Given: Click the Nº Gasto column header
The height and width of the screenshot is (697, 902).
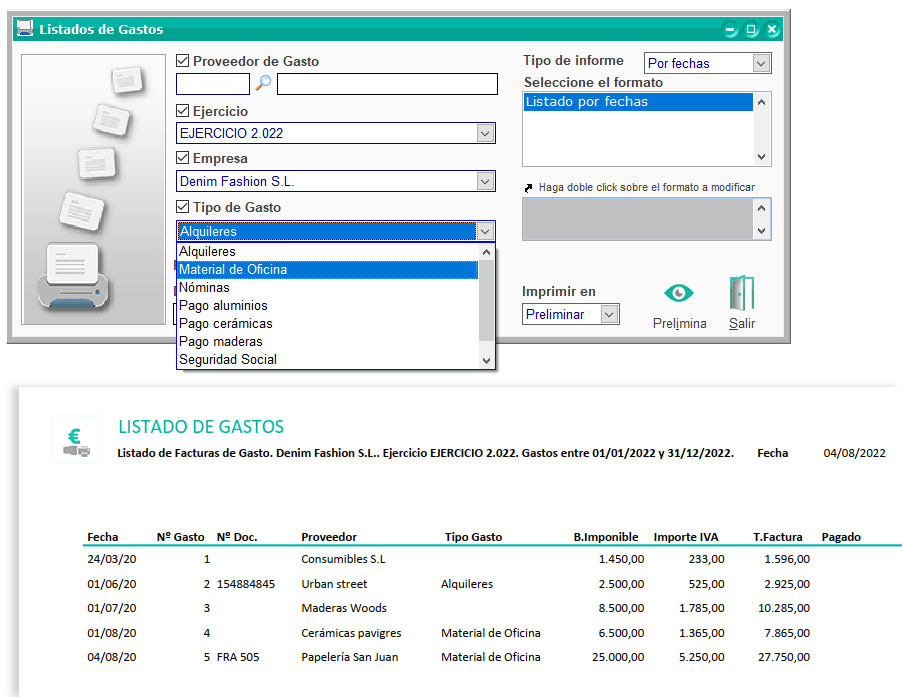Looking at the screenshot, I should point(181,537).
